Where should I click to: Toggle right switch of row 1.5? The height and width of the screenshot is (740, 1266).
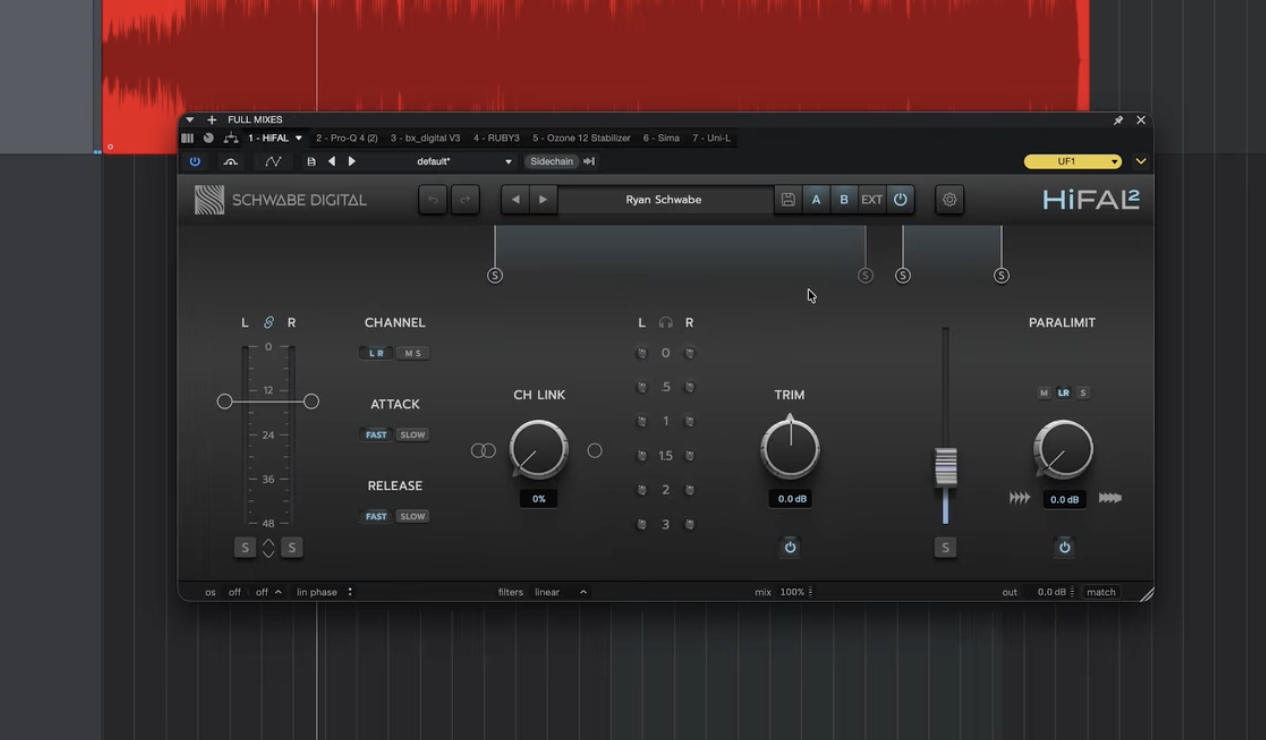[689, 456]
